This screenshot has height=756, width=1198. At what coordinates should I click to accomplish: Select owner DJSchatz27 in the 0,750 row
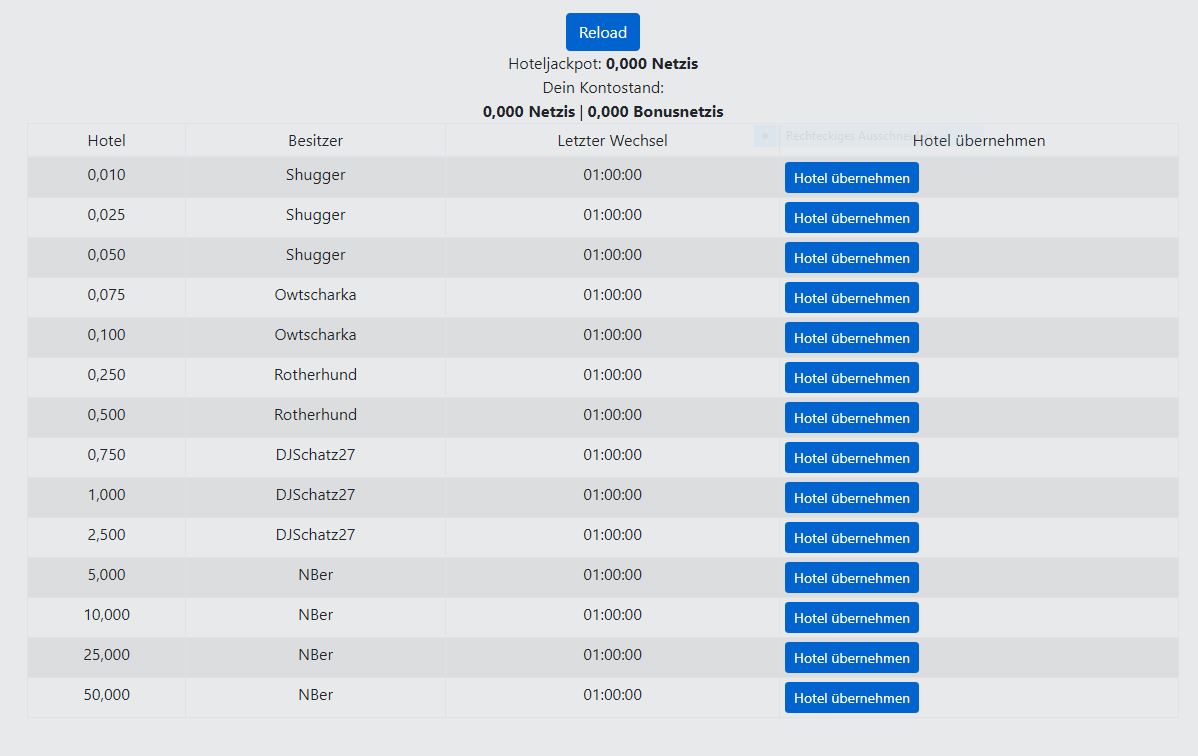(x=316, y=455)
